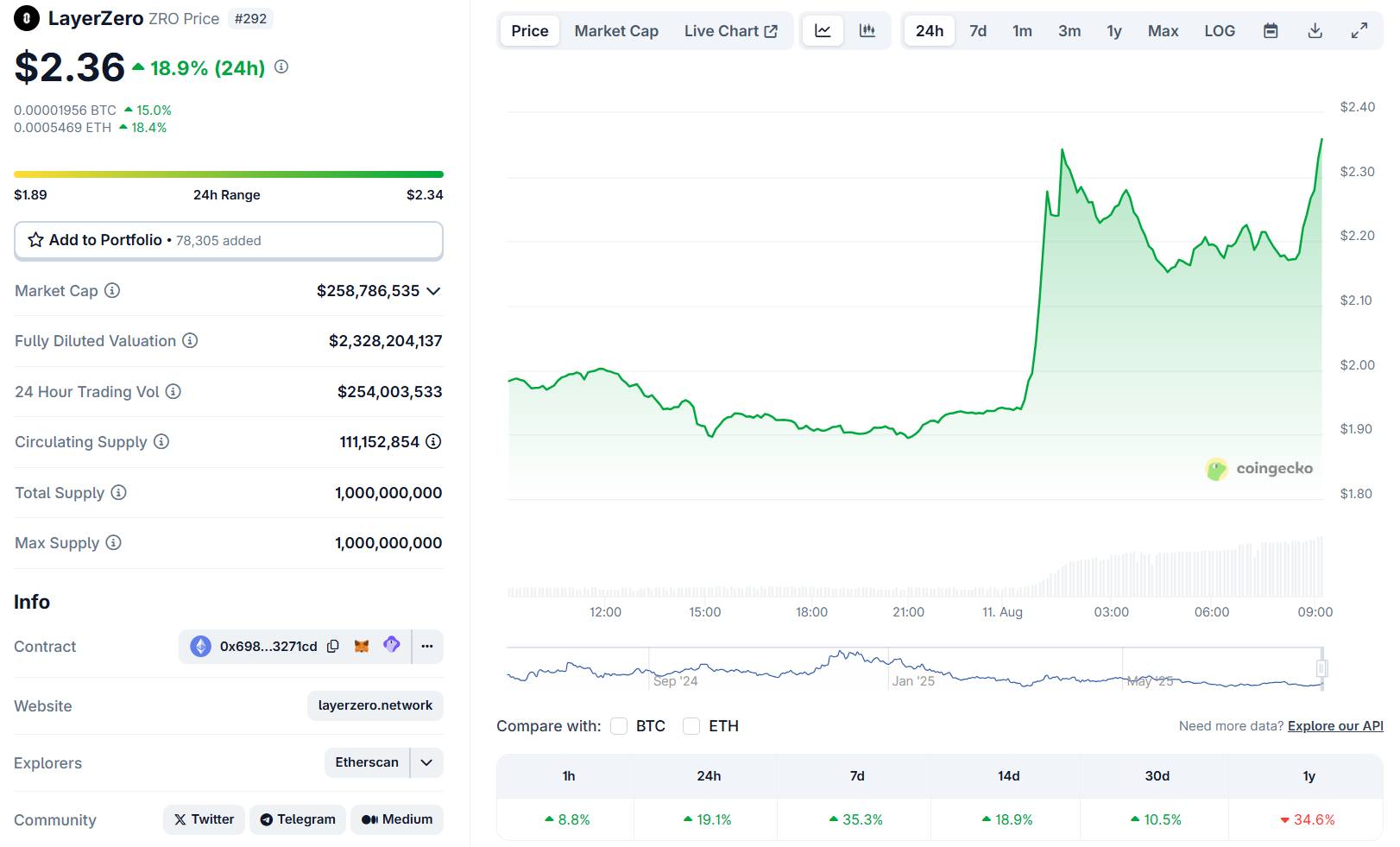The image size is (1400, 847).
Task: Switch to candlestick chart view icon
Action: [x=867, y=31]
